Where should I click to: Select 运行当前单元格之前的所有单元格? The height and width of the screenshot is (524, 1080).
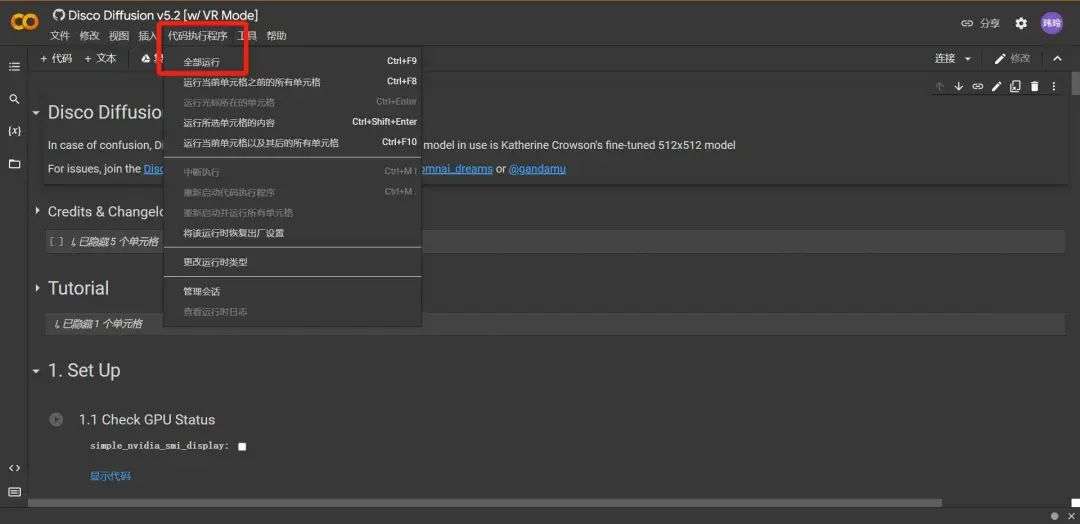(293, 82)
